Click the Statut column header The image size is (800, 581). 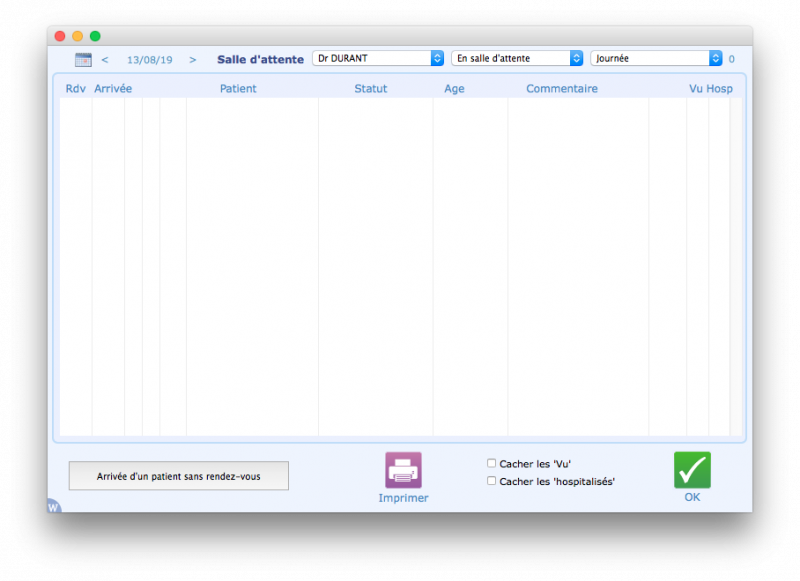pos(371,89)
